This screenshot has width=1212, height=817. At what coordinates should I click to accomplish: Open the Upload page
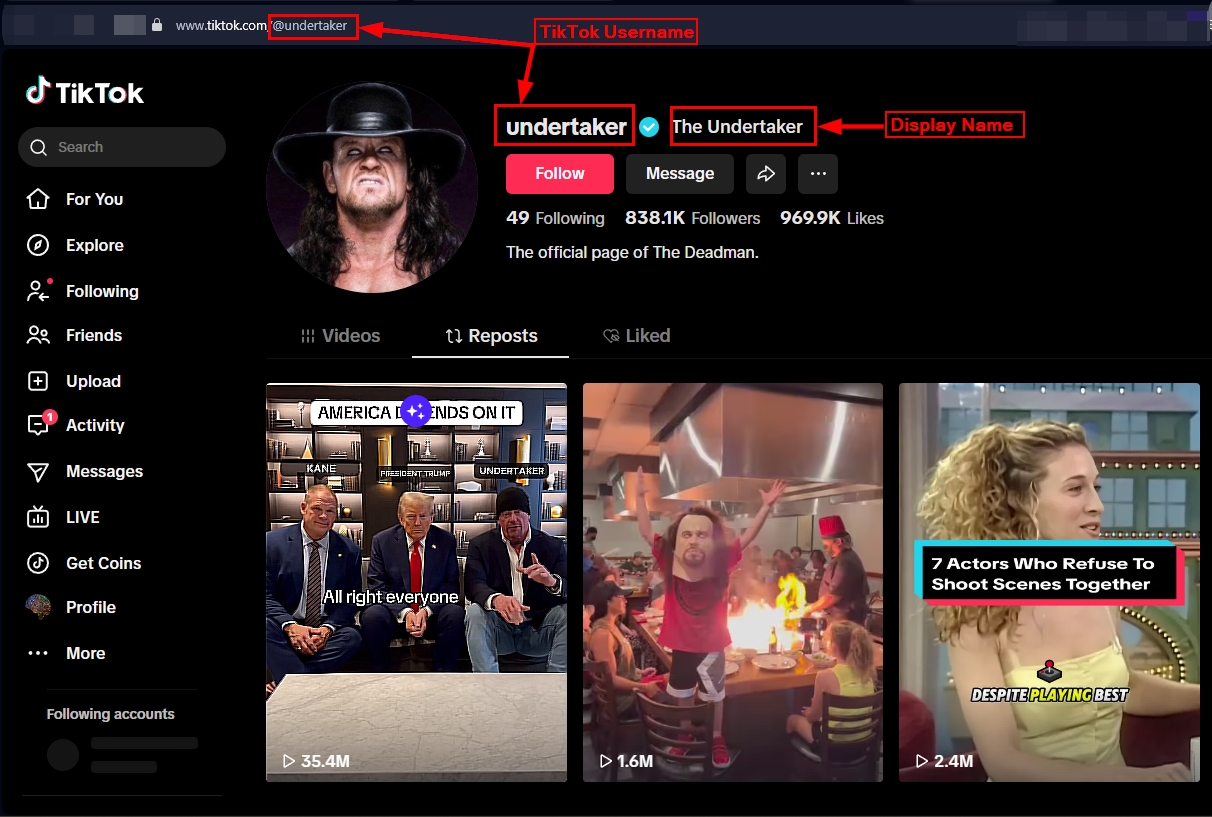click(x=93, y=381)
